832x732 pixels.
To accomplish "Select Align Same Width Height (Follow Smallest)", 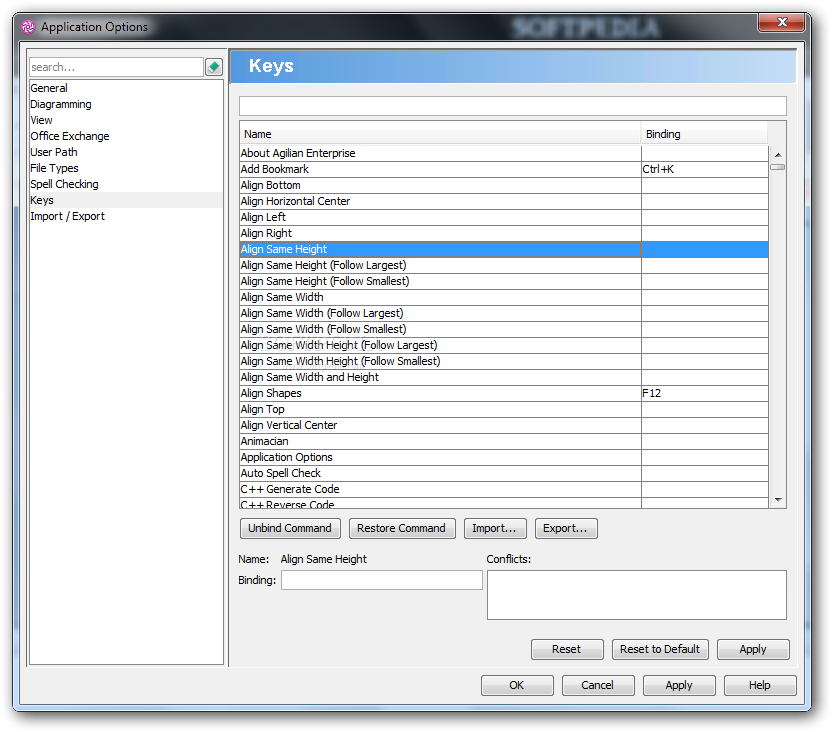I will pyautogui.click(x=504, y=361).
